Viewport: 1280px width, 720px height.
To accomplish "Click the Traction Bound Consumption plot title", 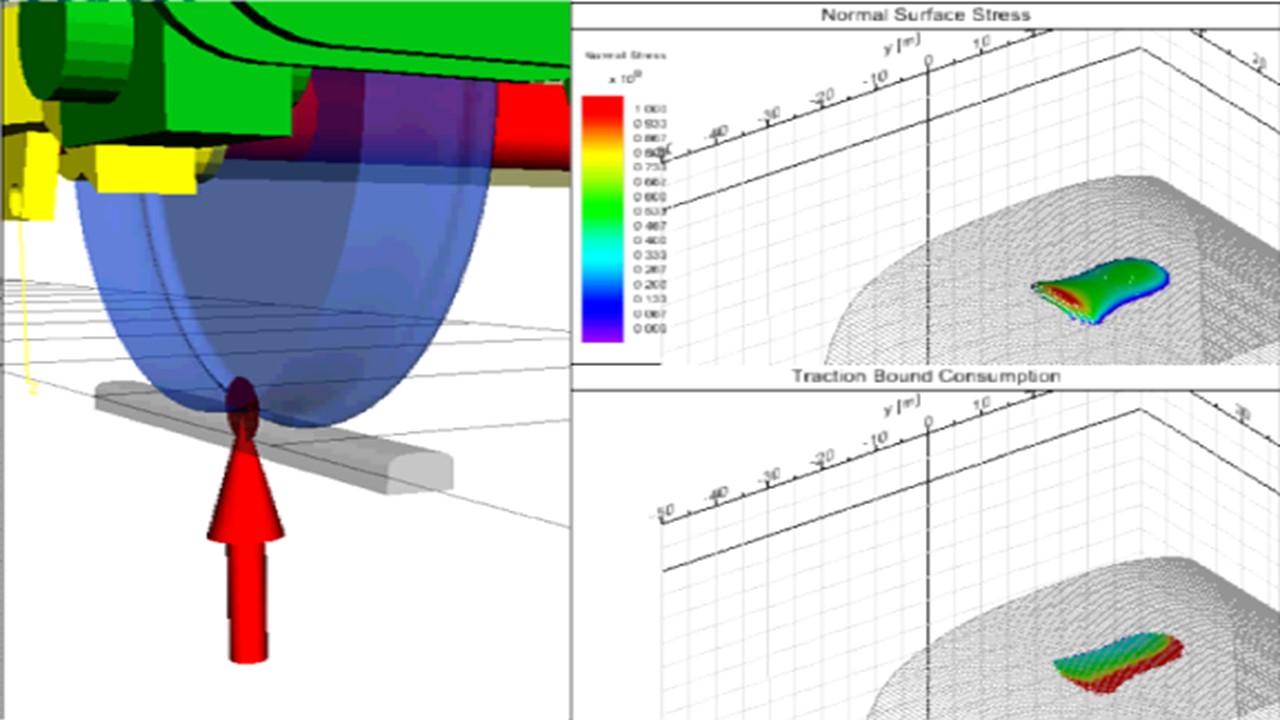I will pos(925,376).
